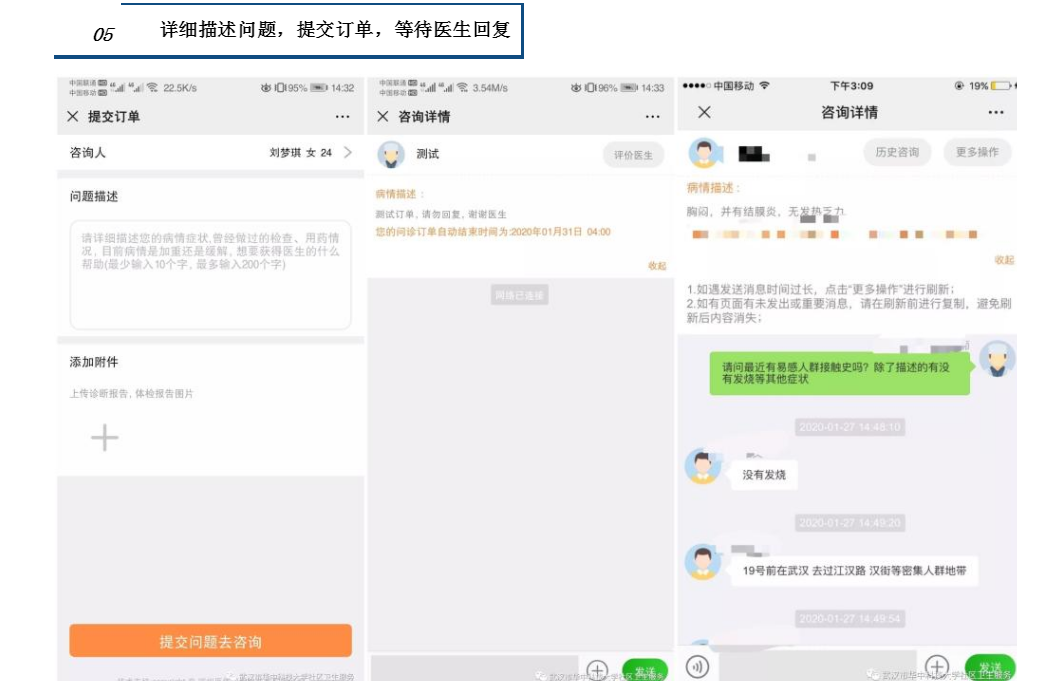The width and height of the screenshot is (1041, 683).
Task: Click the 评价医生 button next to 测试
Action: click(x=632, y=155)
